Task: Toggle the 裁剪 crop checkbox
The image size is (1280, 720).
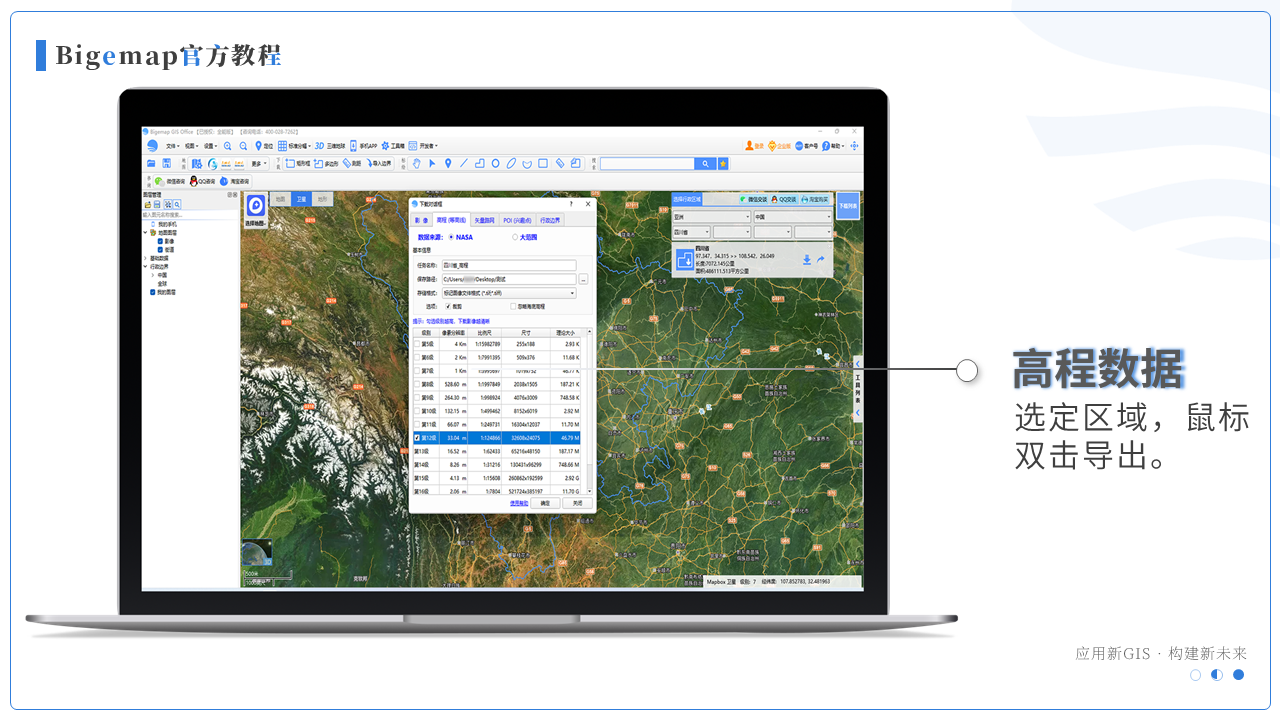Action: pos(447,306)
